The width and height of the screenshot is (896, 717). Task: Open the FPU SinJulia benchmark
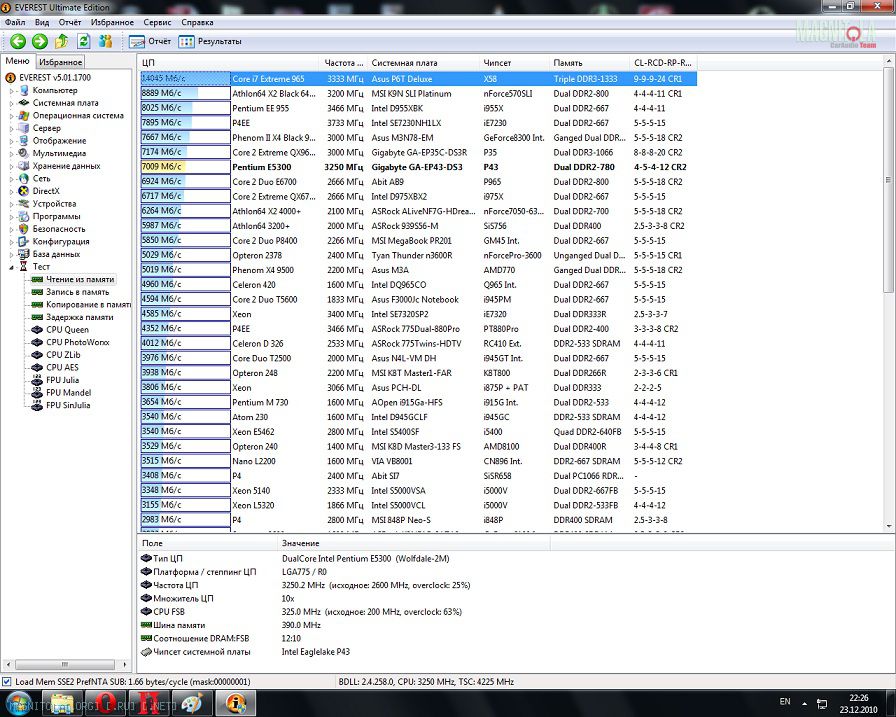click(x=61, y=405)
